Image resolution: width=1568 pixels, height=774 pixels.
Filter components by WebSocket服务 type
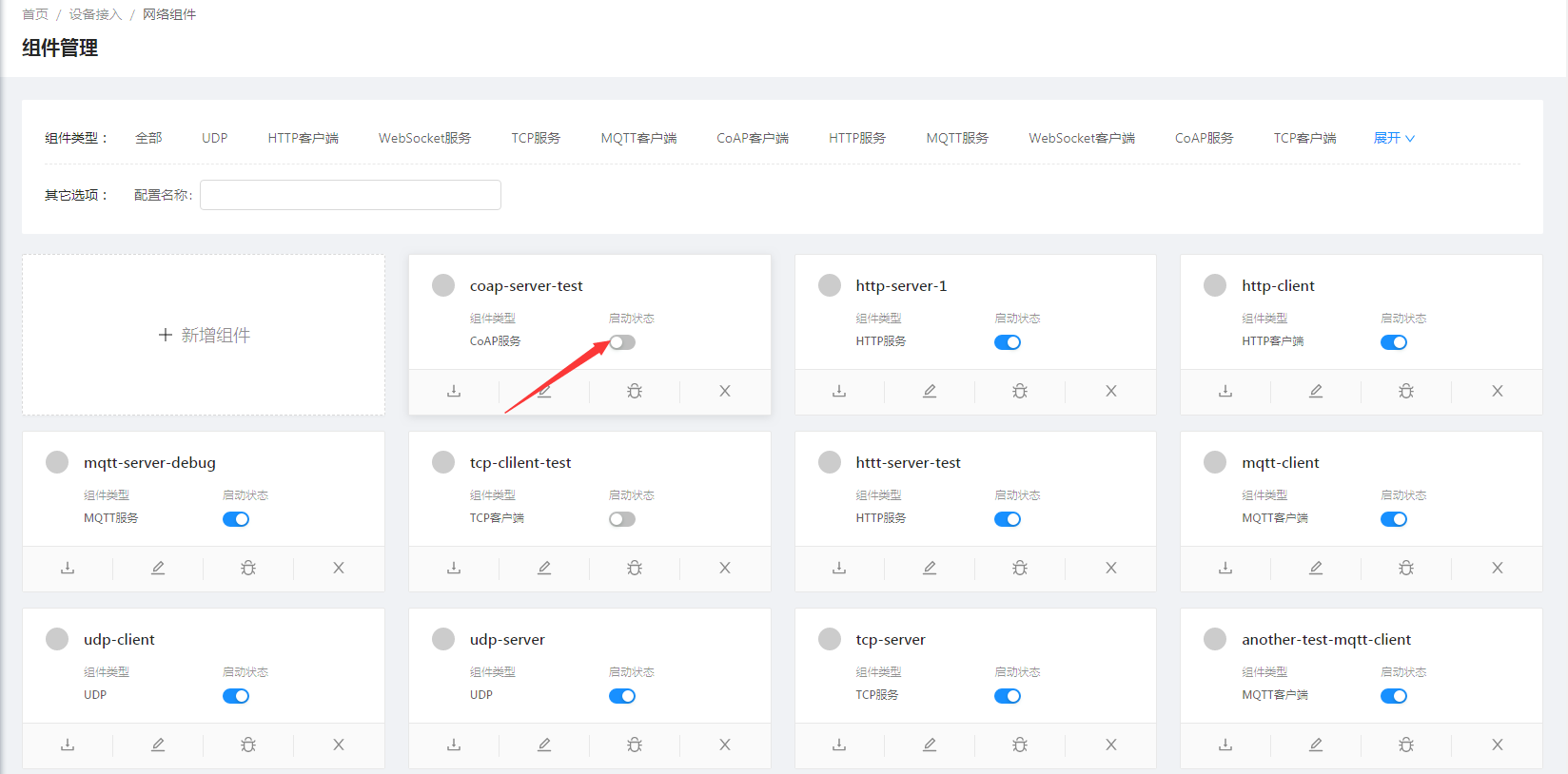(424, 138)
